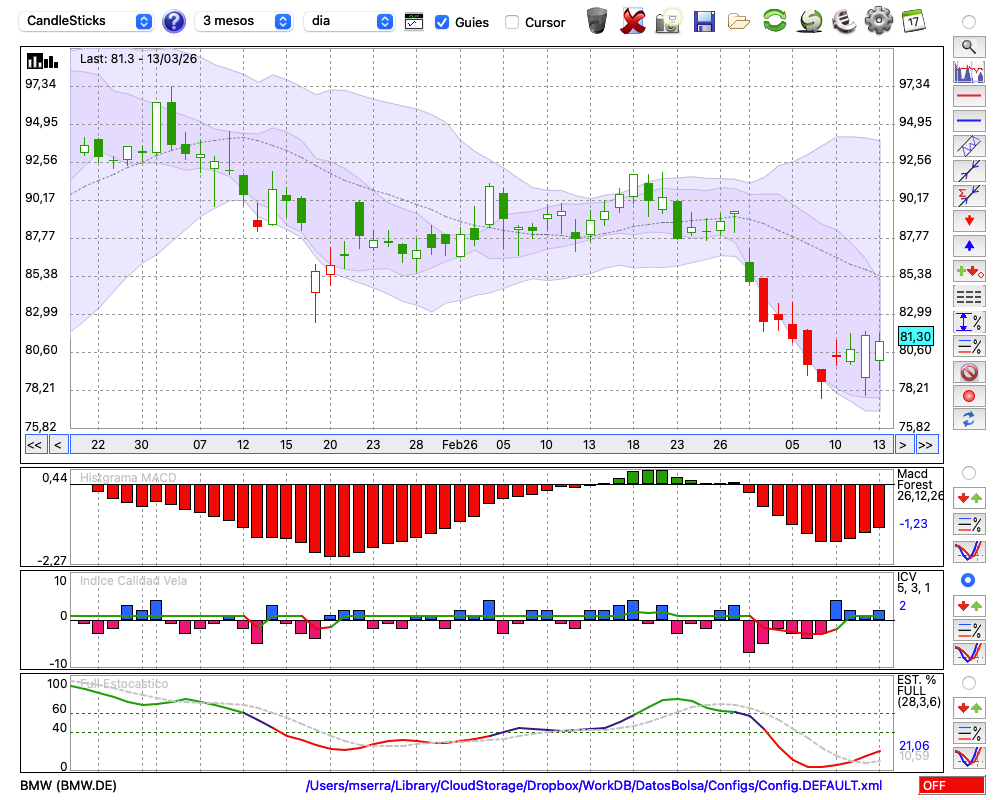Click the chart window layout icon
The height and width of the screenshot is (800, 1000).
[414, 22]
